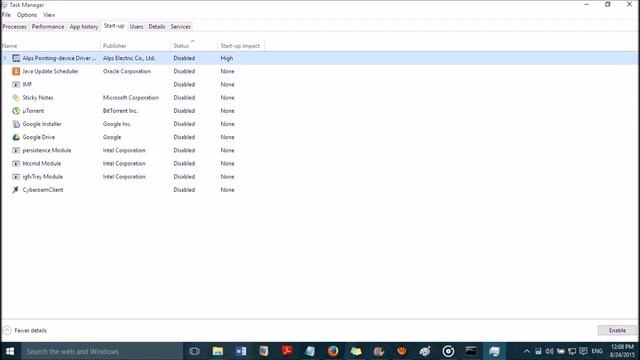This screenshot has height=360, width=640.
Task: Click the Google Installer icon
Action: 16,124
